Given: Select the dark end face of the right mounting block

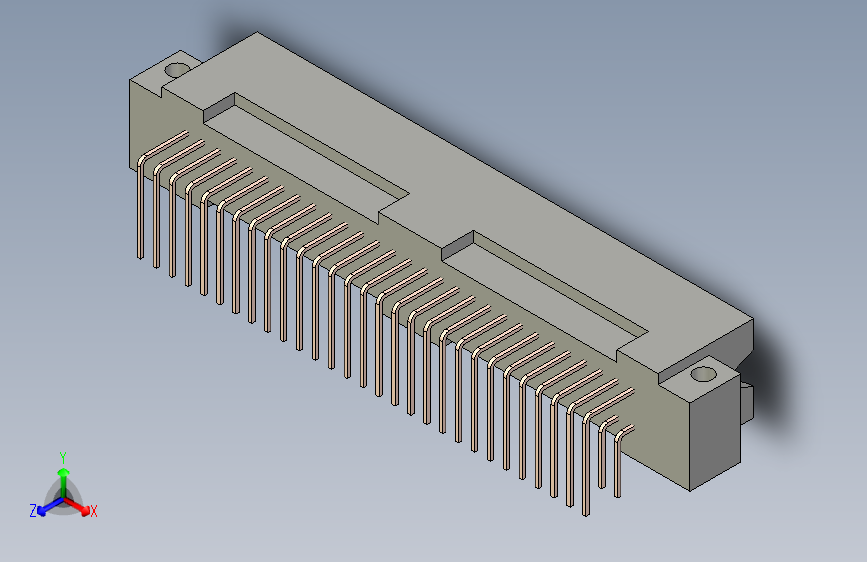Looking at the screenshot, I should [715, 432].
